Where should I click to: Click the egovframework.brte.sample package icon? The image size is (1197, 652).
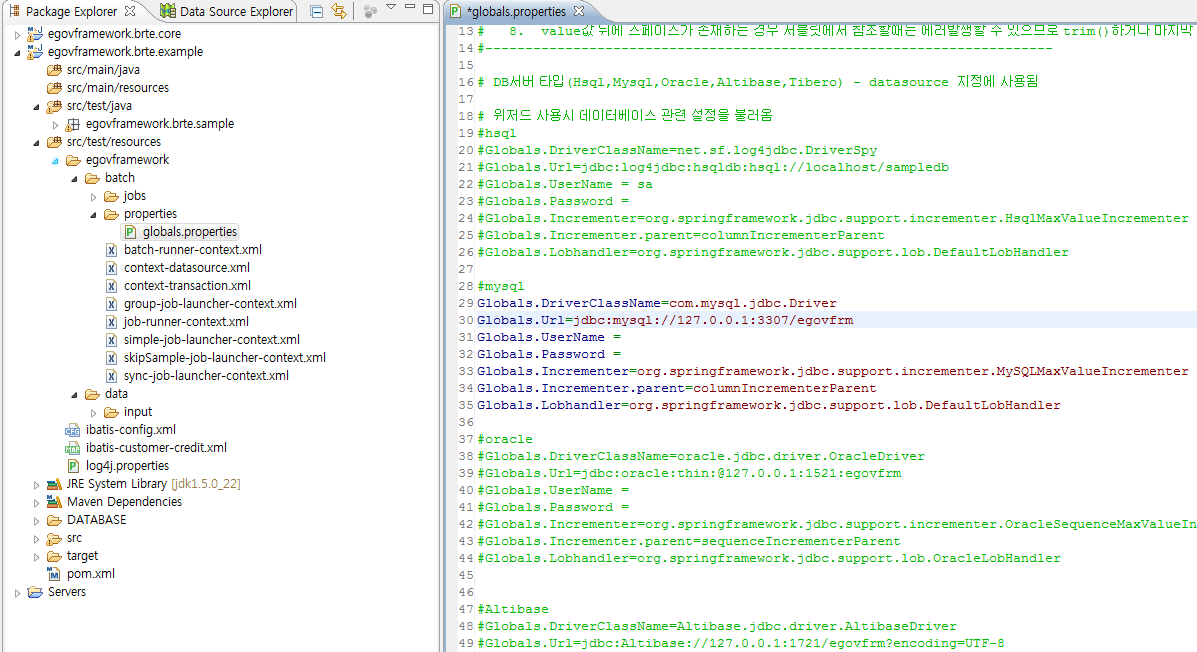(73, 124)
